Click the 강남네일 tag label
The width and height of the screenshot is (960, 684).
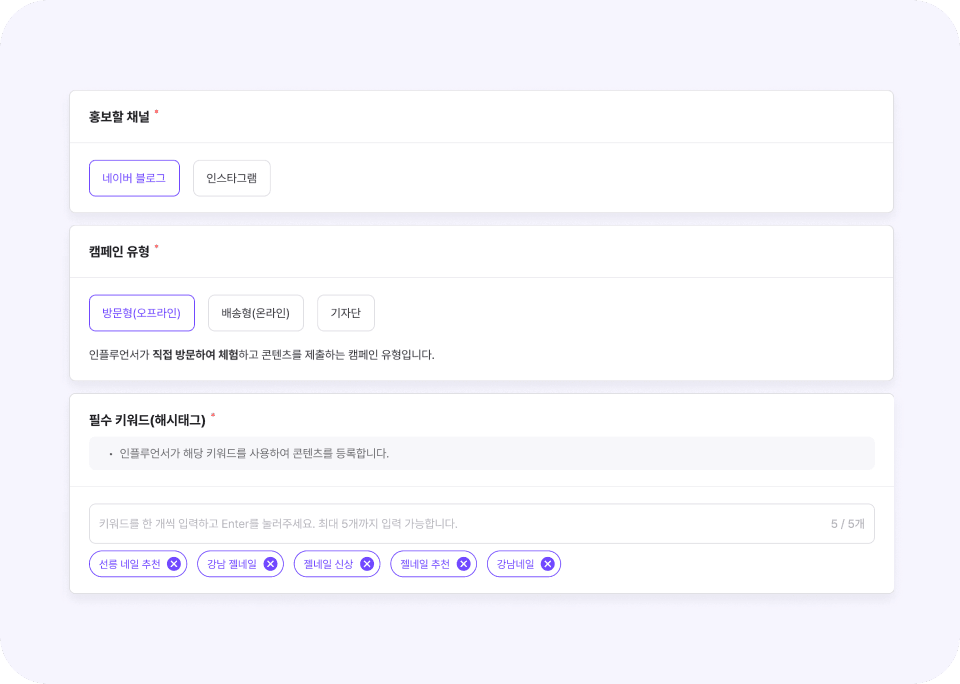click(516, 564)
